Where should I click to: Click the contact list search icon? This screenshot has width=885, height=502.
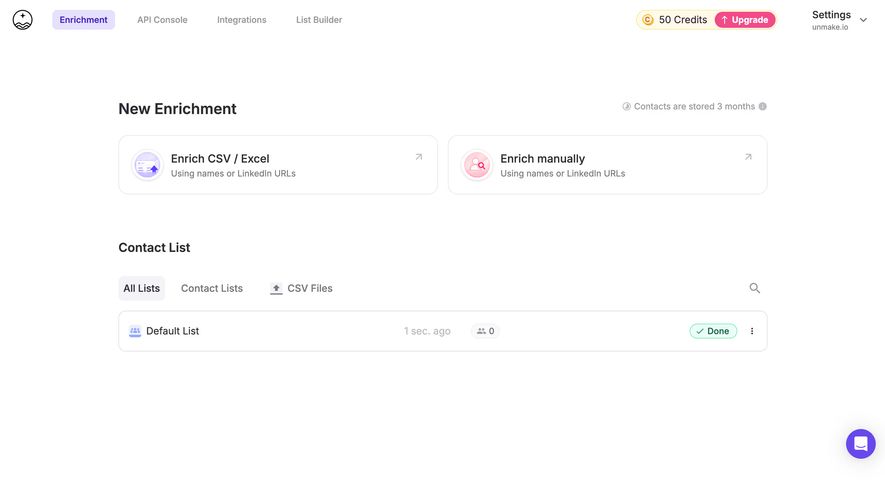pos(755,288)
